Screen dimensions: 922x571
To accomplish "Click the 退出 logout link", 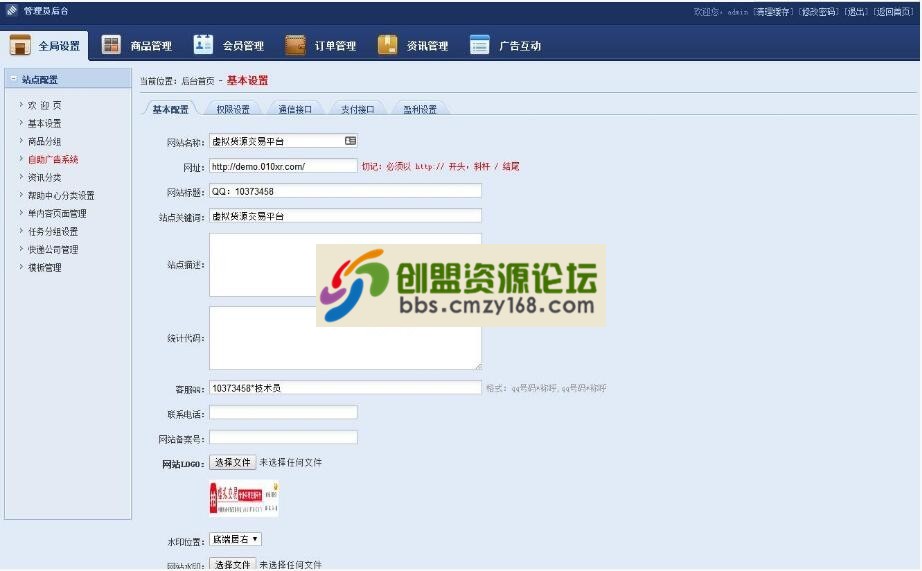I will tap(856, 11).
